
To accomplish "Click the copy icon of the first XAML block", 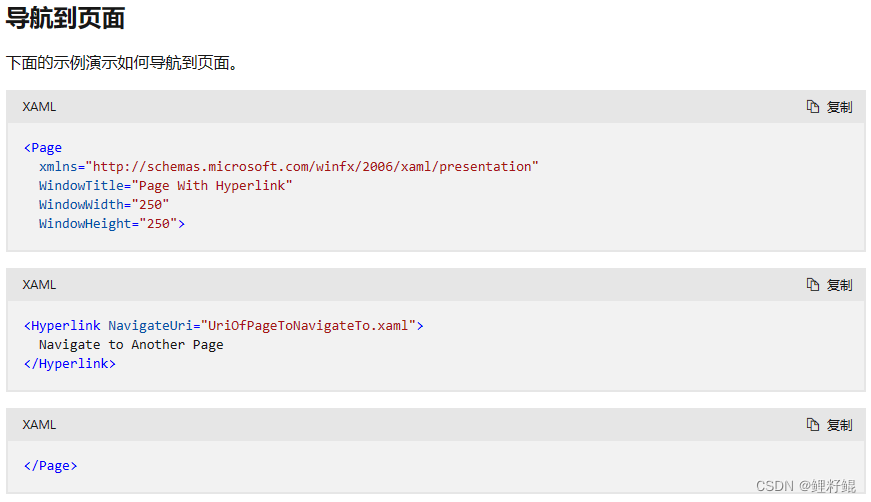I will [x=813, y=107].
